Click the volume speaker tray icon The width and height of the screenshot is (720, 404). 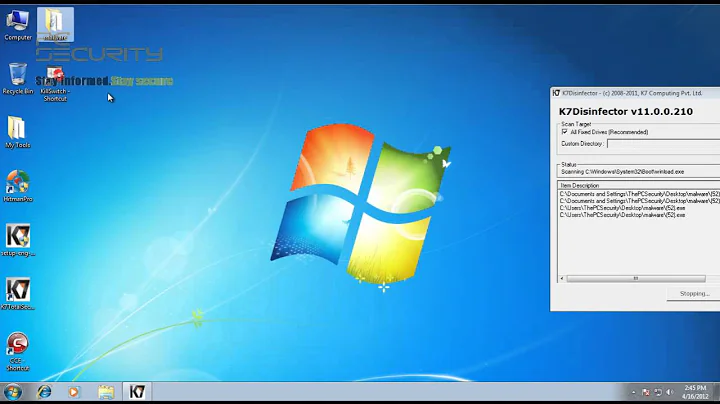669,392
